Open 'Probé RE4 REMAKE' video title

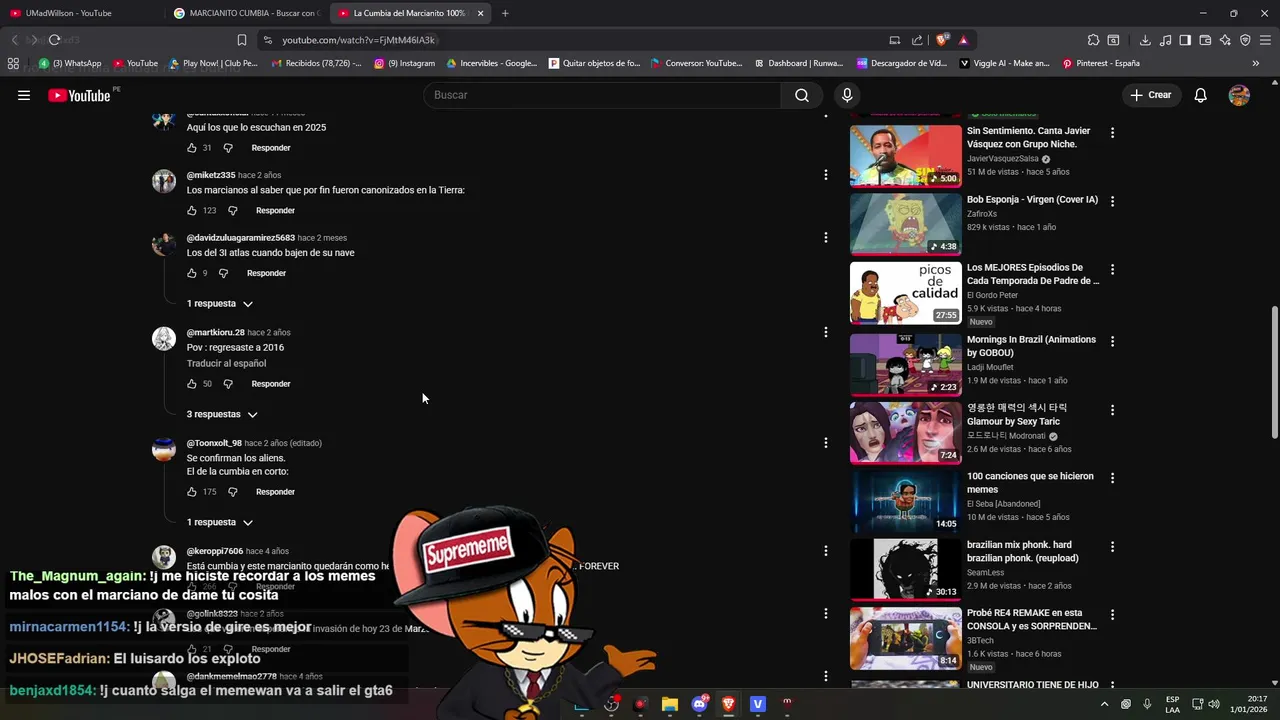click(x=1032, y=620)
